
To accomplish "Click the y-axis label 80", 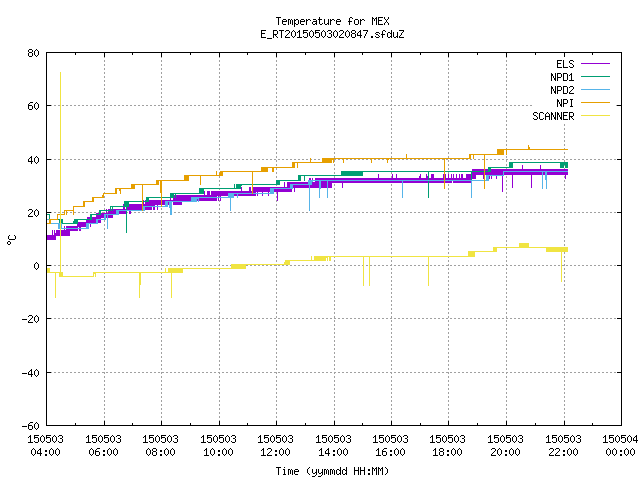I will click(x=33, y=53).
